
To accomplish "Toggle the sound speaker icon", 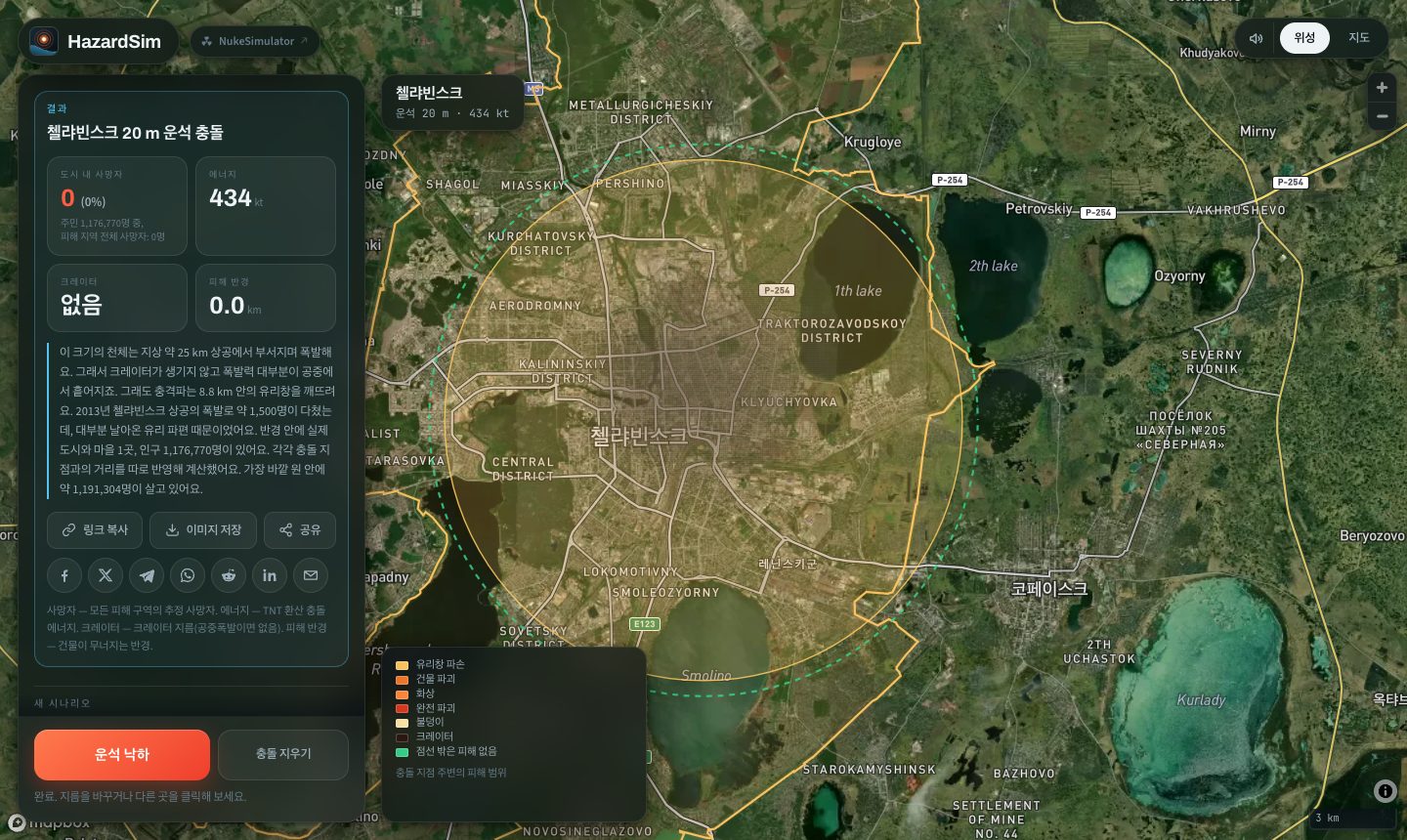I will point(1256,38).
